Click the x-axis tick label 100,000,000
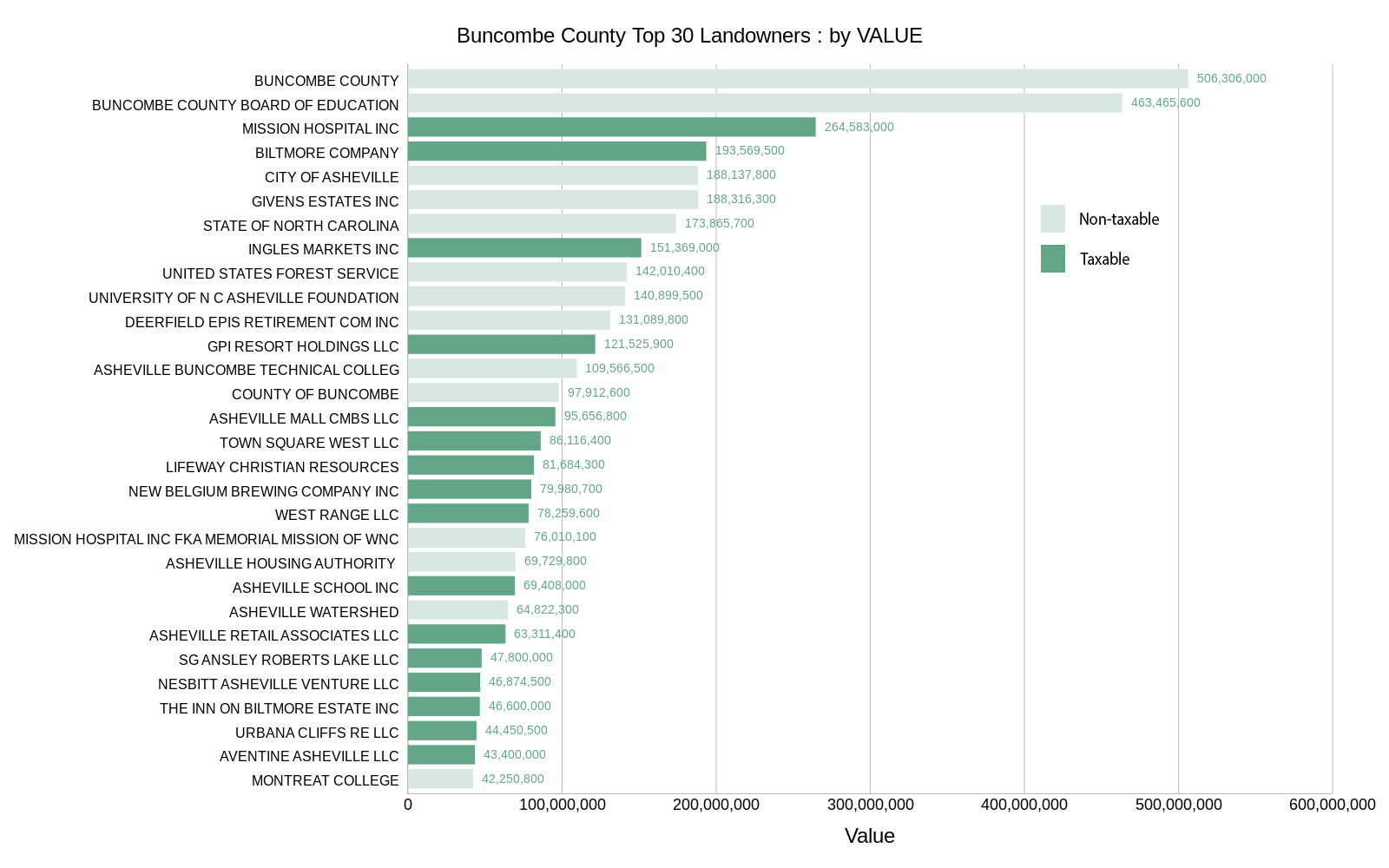This screenshot has height=868, width=1389. coord(562,805)
